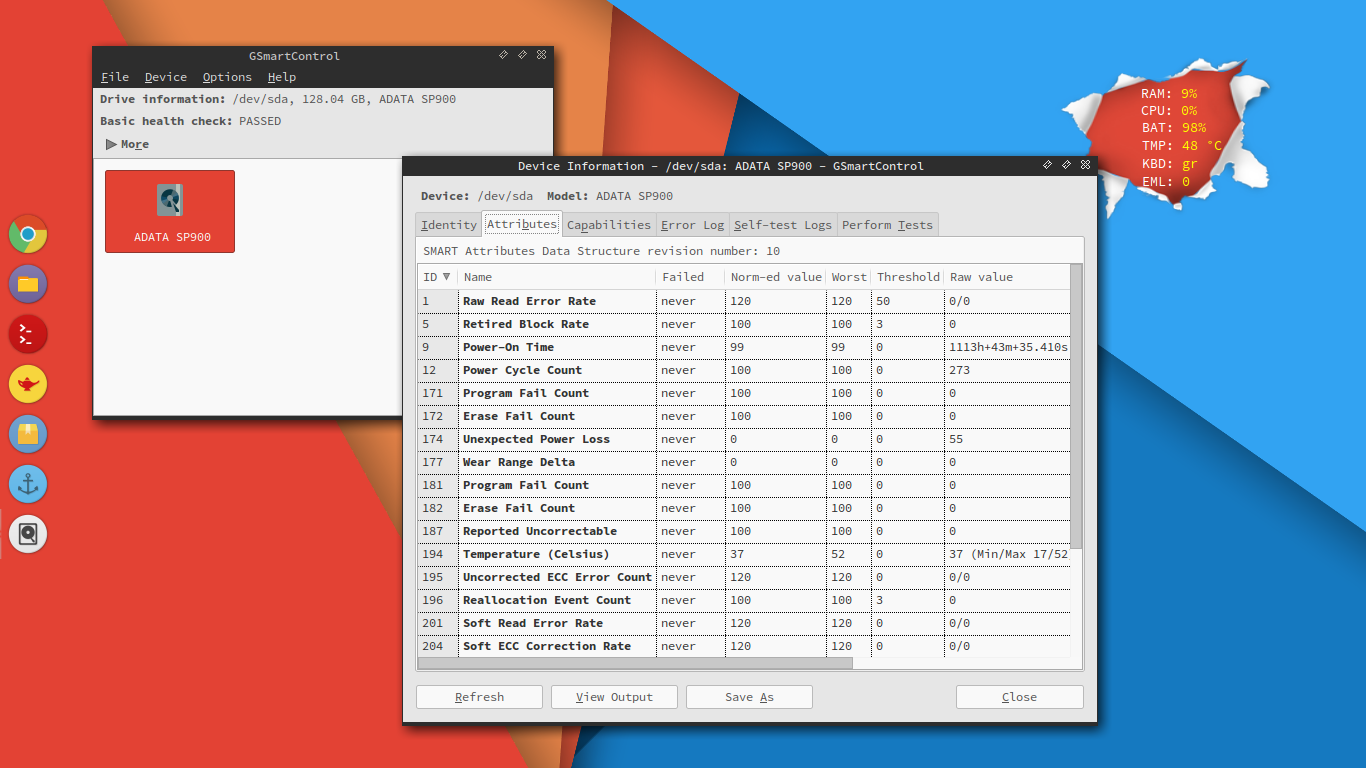Click Program Fail Count row with ID 171

744,393
